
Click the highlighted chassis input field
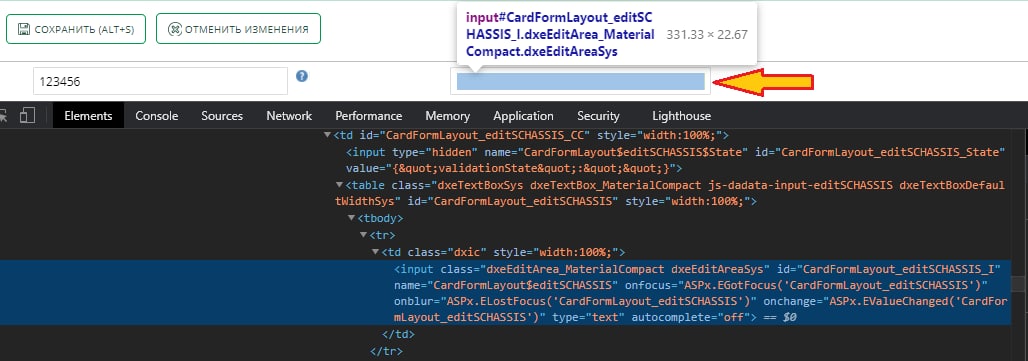point(580,81)
